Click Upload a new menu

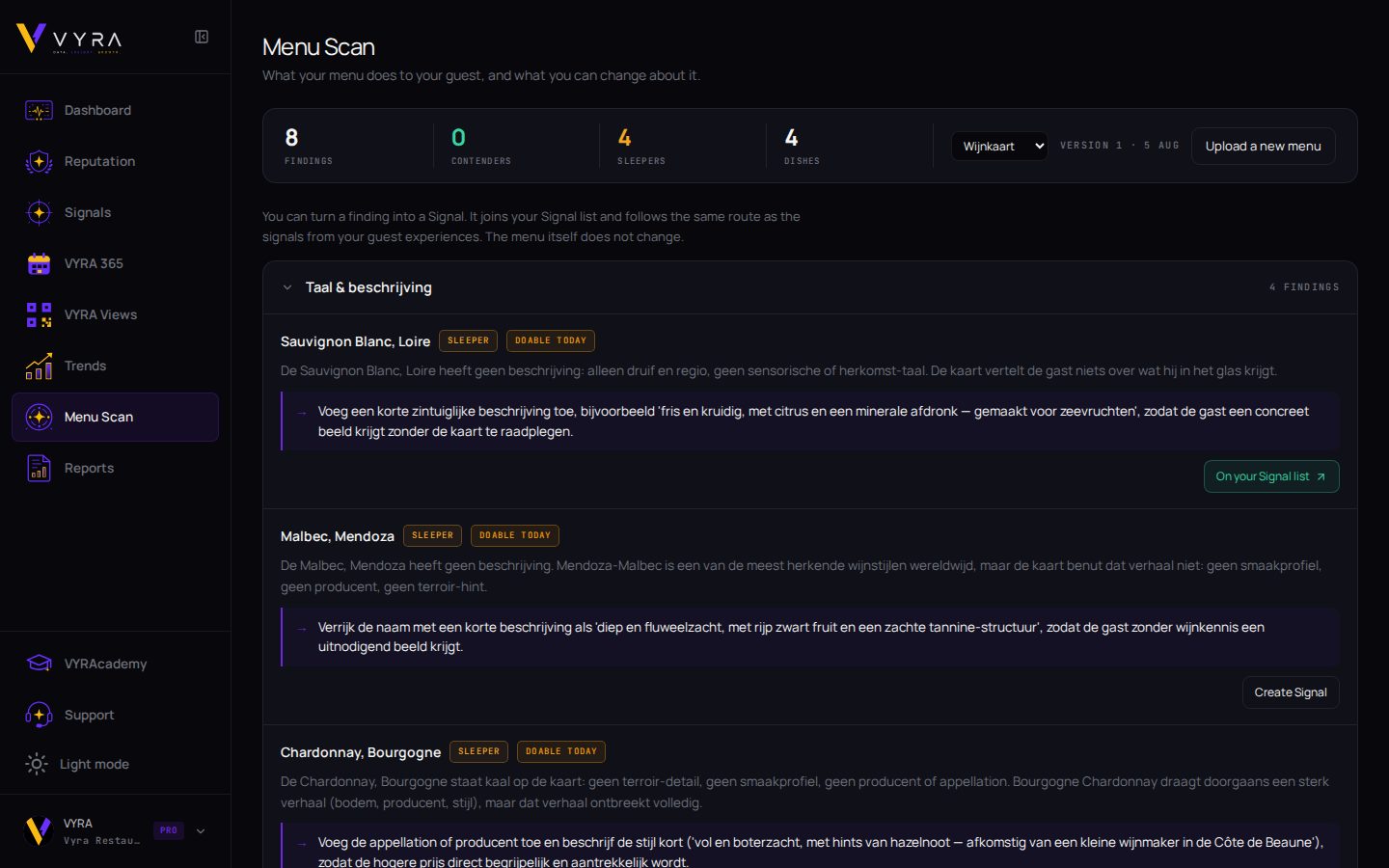click(1263, 147)
